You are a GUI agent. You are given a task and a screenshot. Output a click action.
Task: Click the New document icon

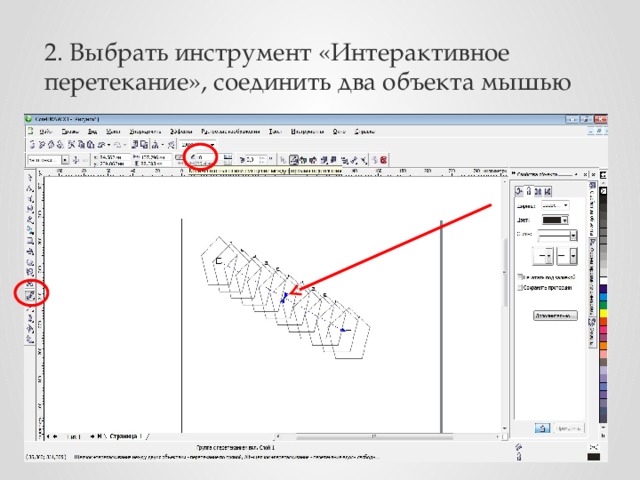[x=32, y=144]
